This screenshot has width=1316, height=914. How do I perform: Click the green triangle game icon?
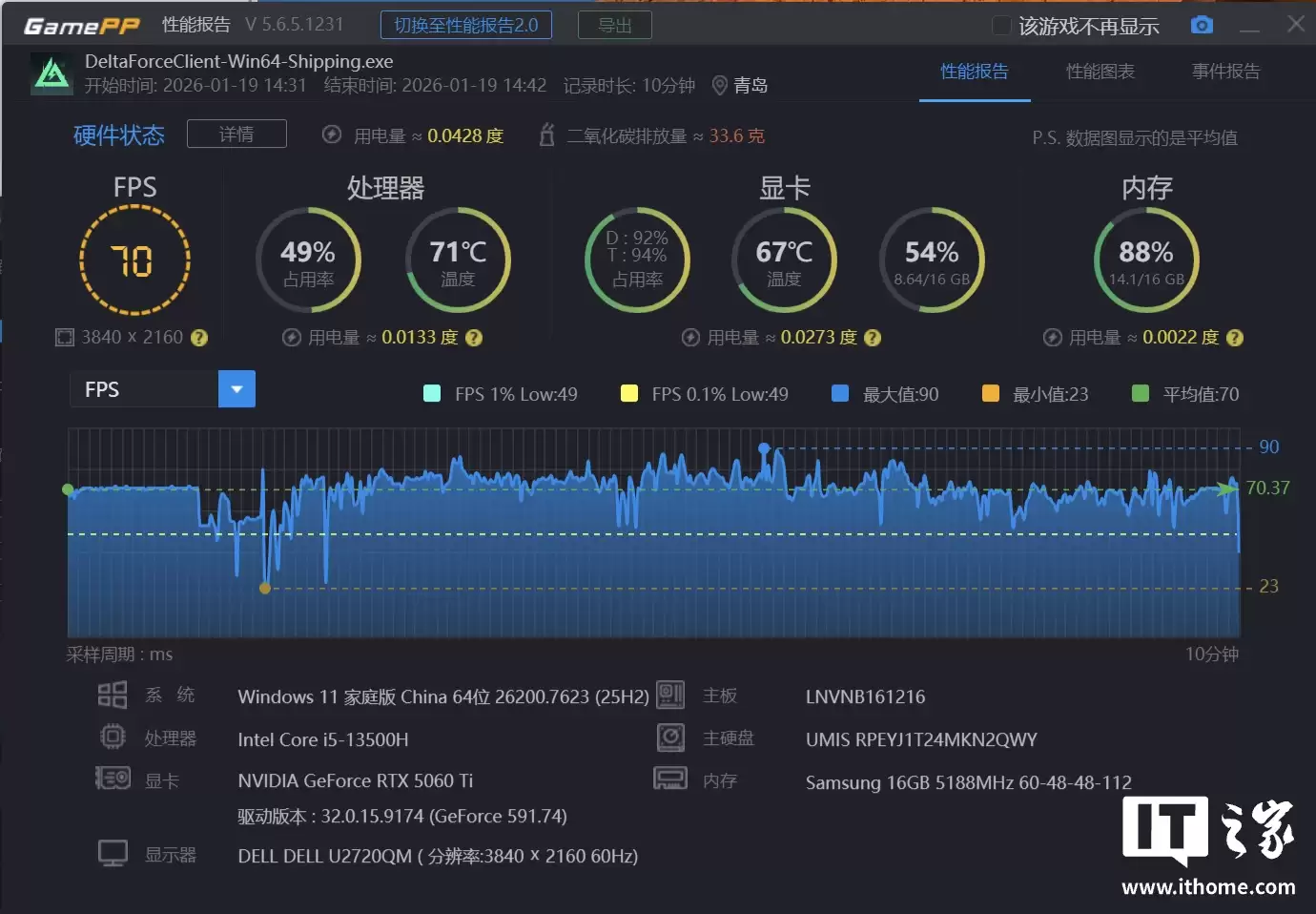tap(51, 73)
